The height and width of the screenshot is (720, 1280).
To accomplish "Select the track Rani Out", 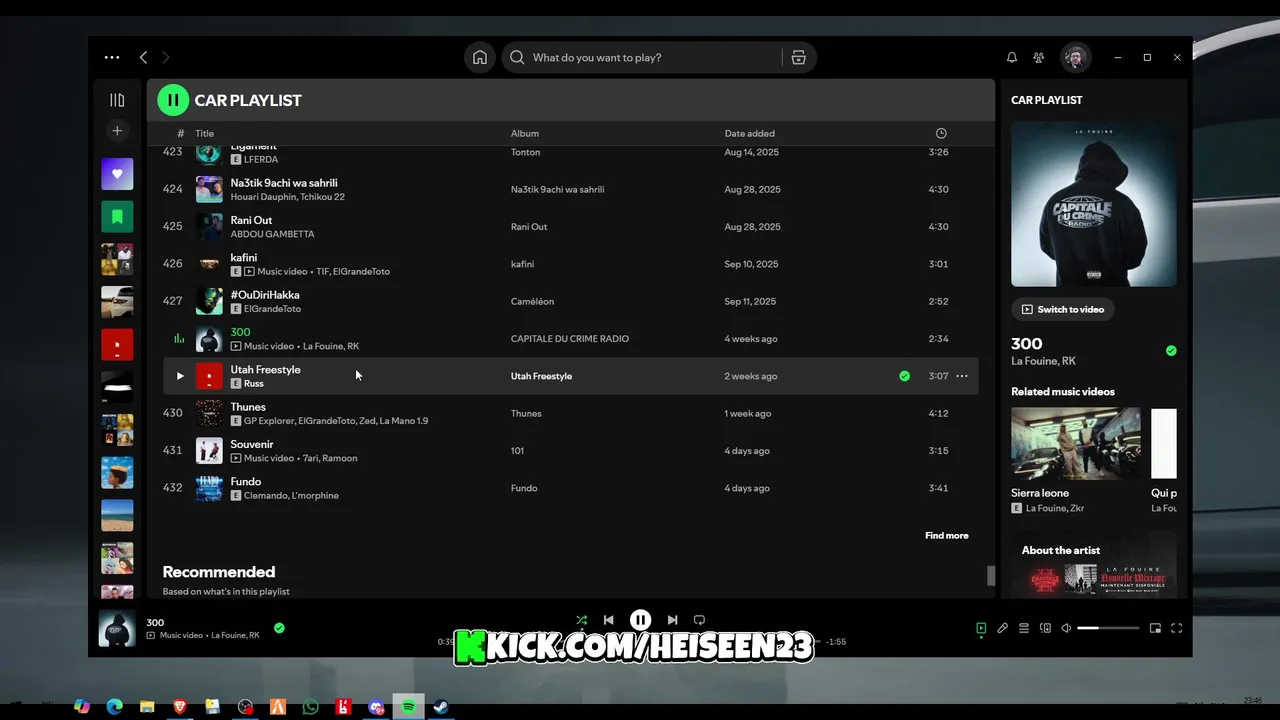I will click(x=570, y=227).
